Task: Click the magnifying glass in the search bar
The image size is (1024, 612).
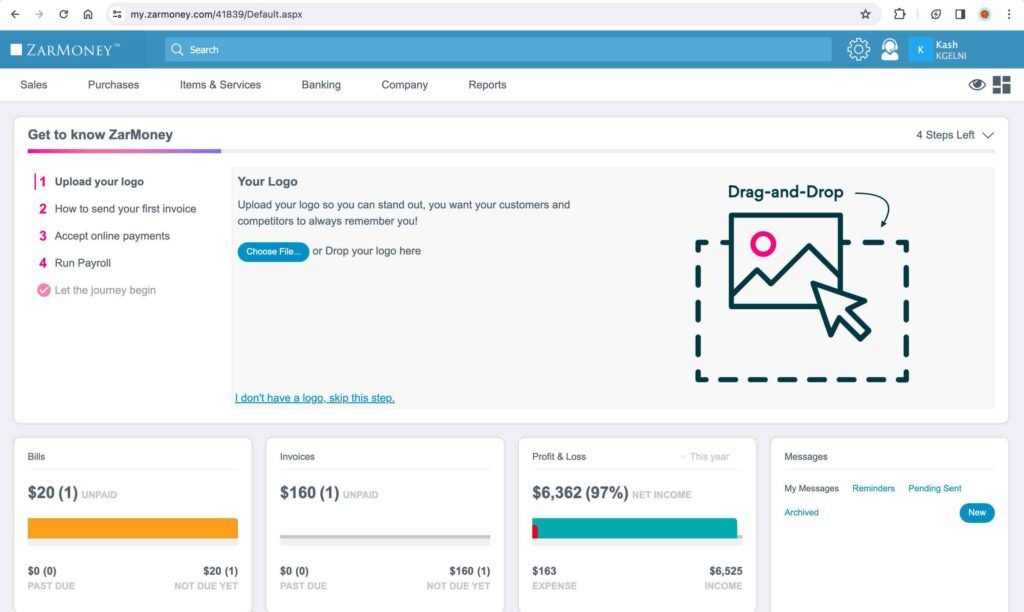Action: (x=177, y=49)
